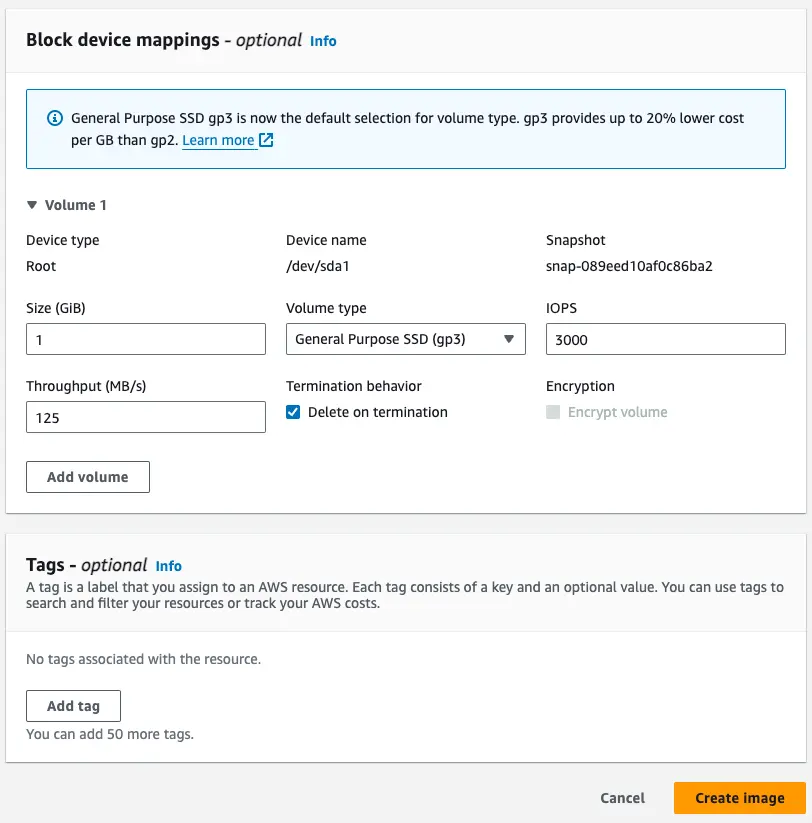Image resolution: width=812 pixels, height=823 pixels.
Task: Cancel the image creation
Action: (x=623, y=798)
